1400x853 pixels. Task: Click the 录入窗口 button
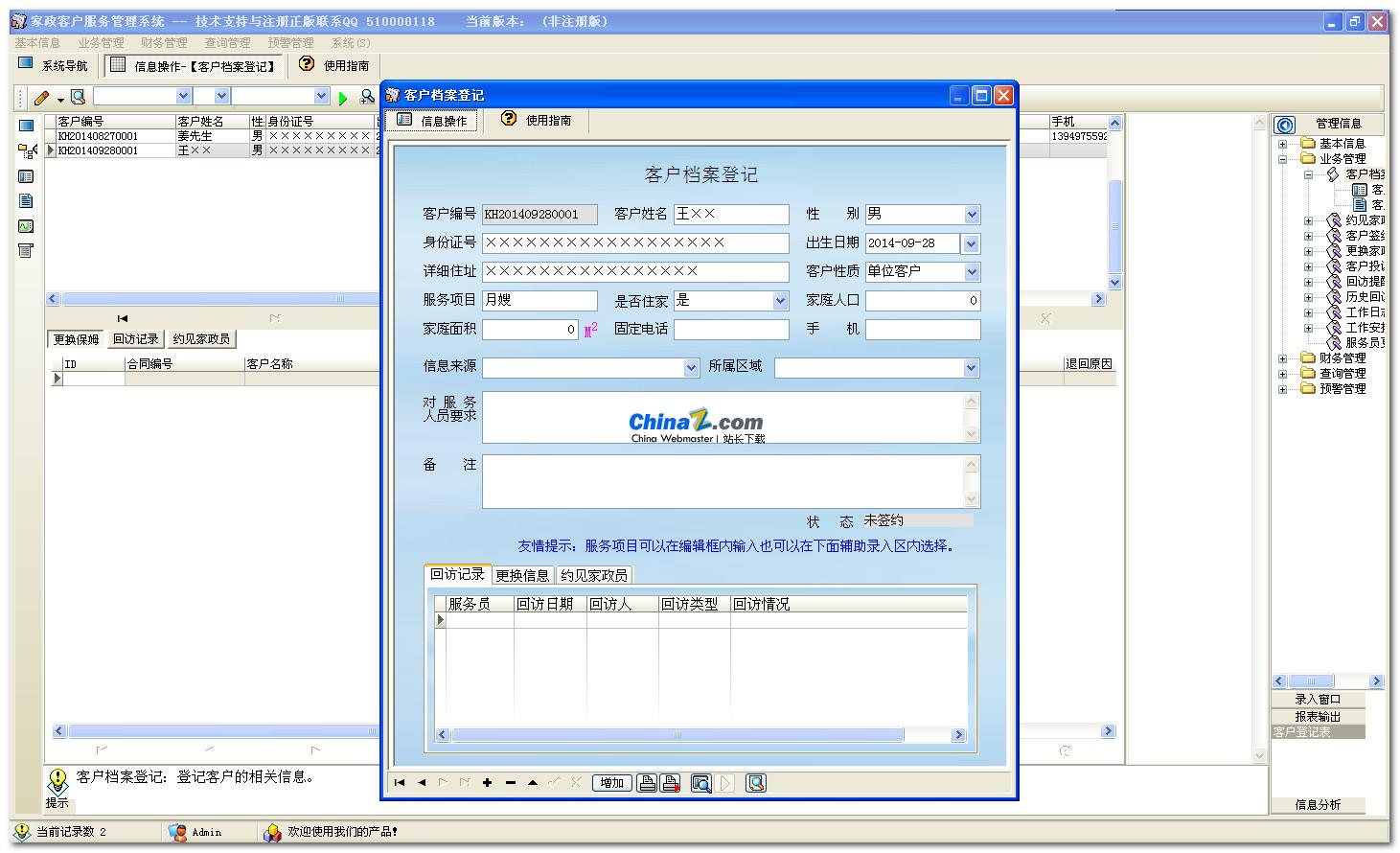pyautogui.click(x=1319, y=699)
